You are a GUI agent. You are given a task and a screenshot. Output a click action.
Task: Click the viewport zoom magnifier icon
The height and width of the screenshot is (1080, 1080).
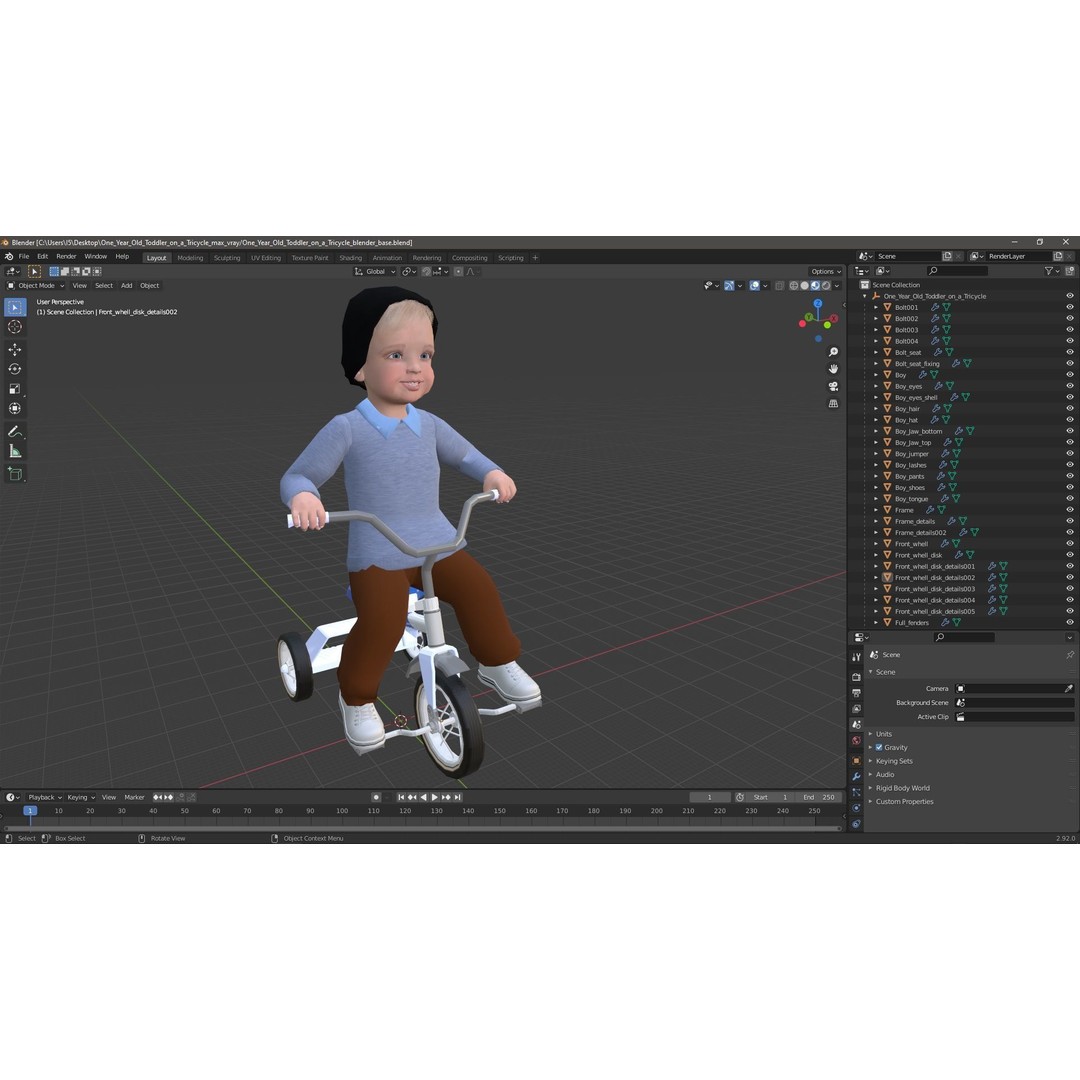click(833, 352)
